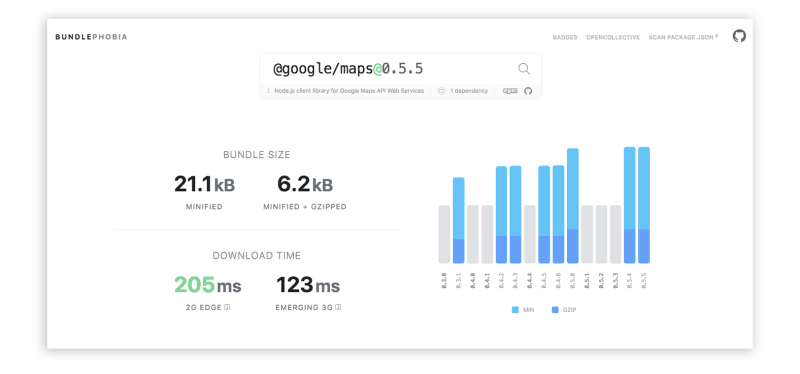This screenshot has height=374, width=800.
Task: Click the dependency tree icon
Action: 441,91
